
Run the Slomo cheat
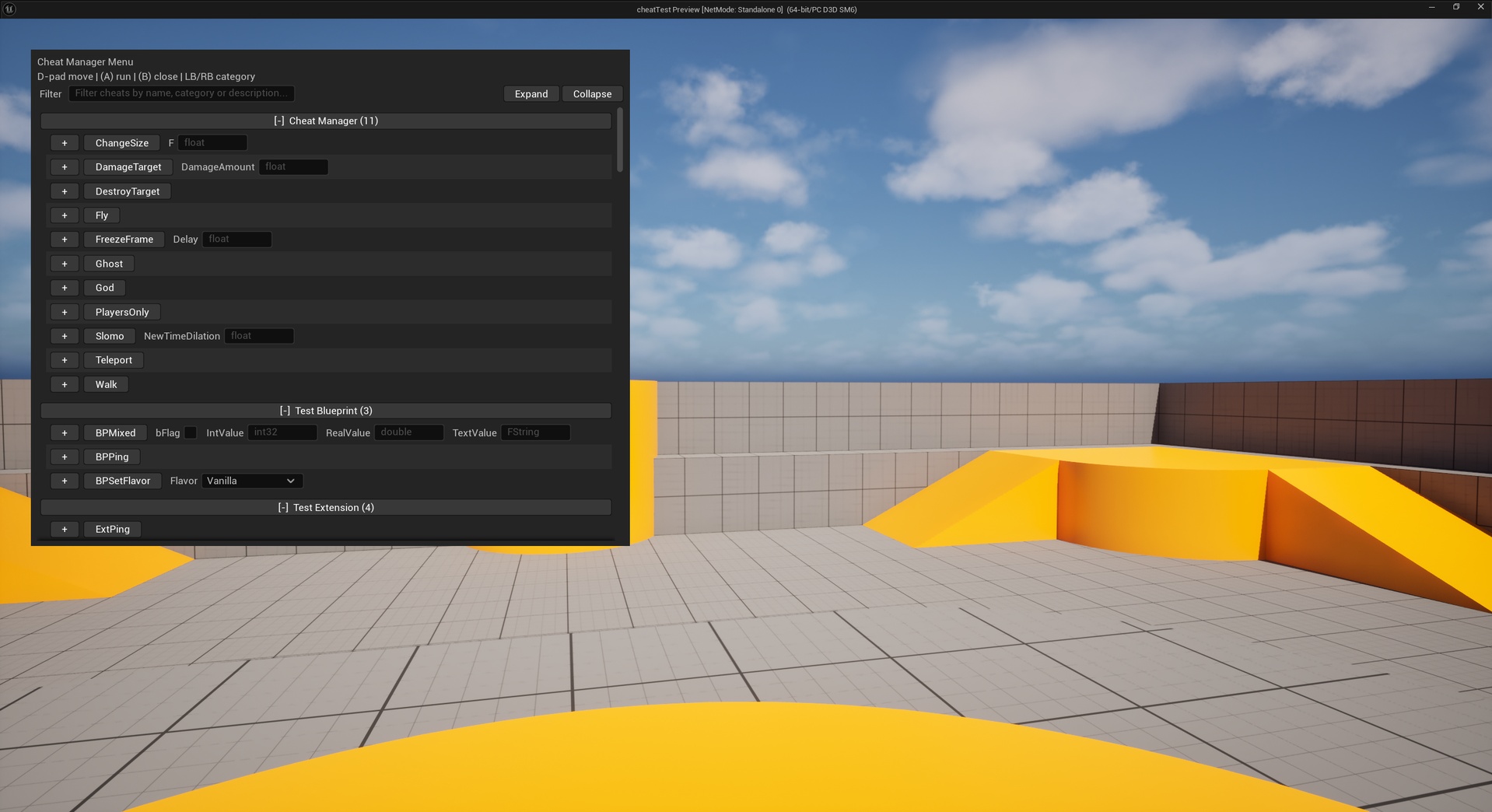[110, 336]
